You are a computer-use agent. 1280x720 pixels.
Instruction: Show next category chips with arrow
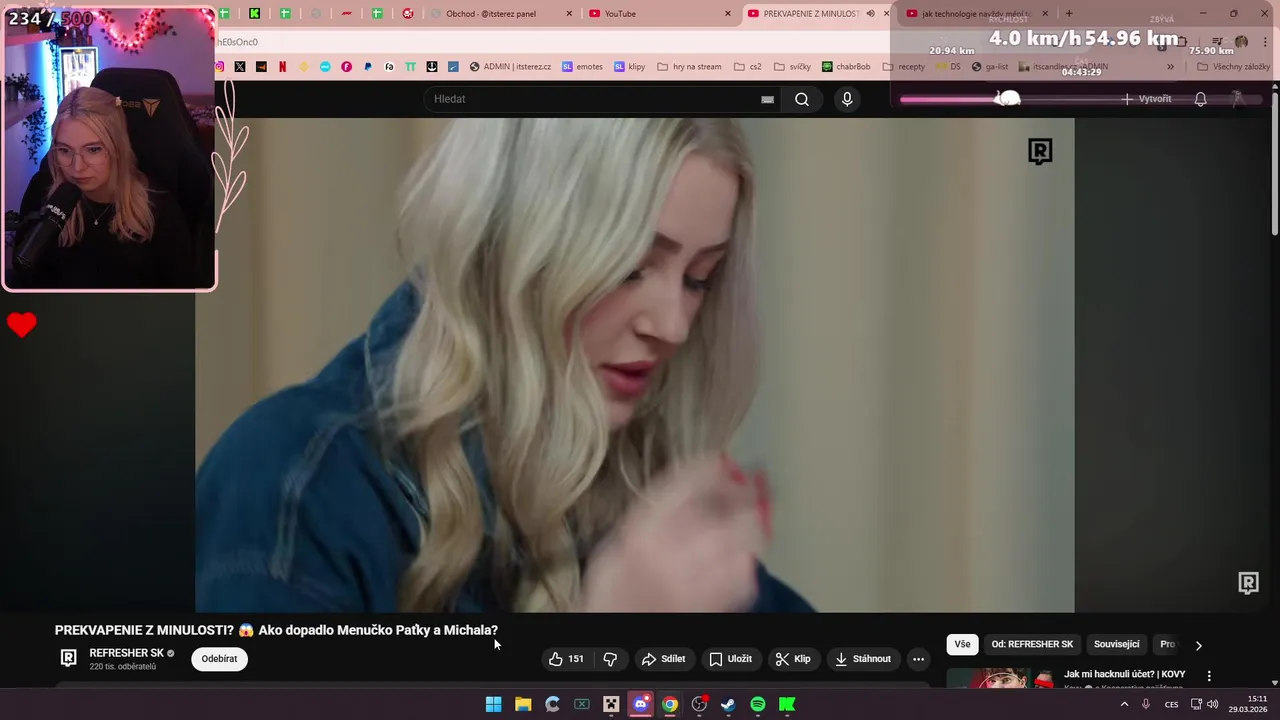click(x=1198, y=645)
